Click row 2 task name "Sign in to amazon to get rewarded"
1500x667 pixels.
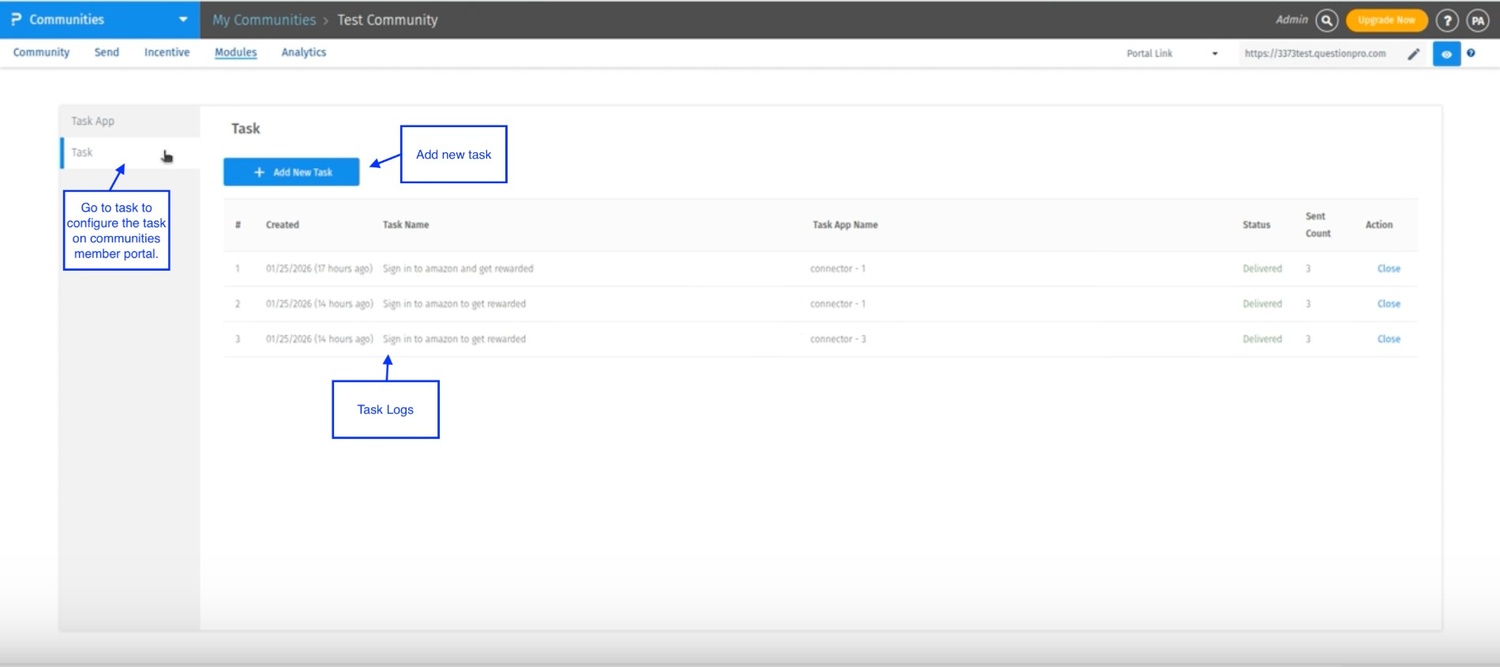(454, 304)
